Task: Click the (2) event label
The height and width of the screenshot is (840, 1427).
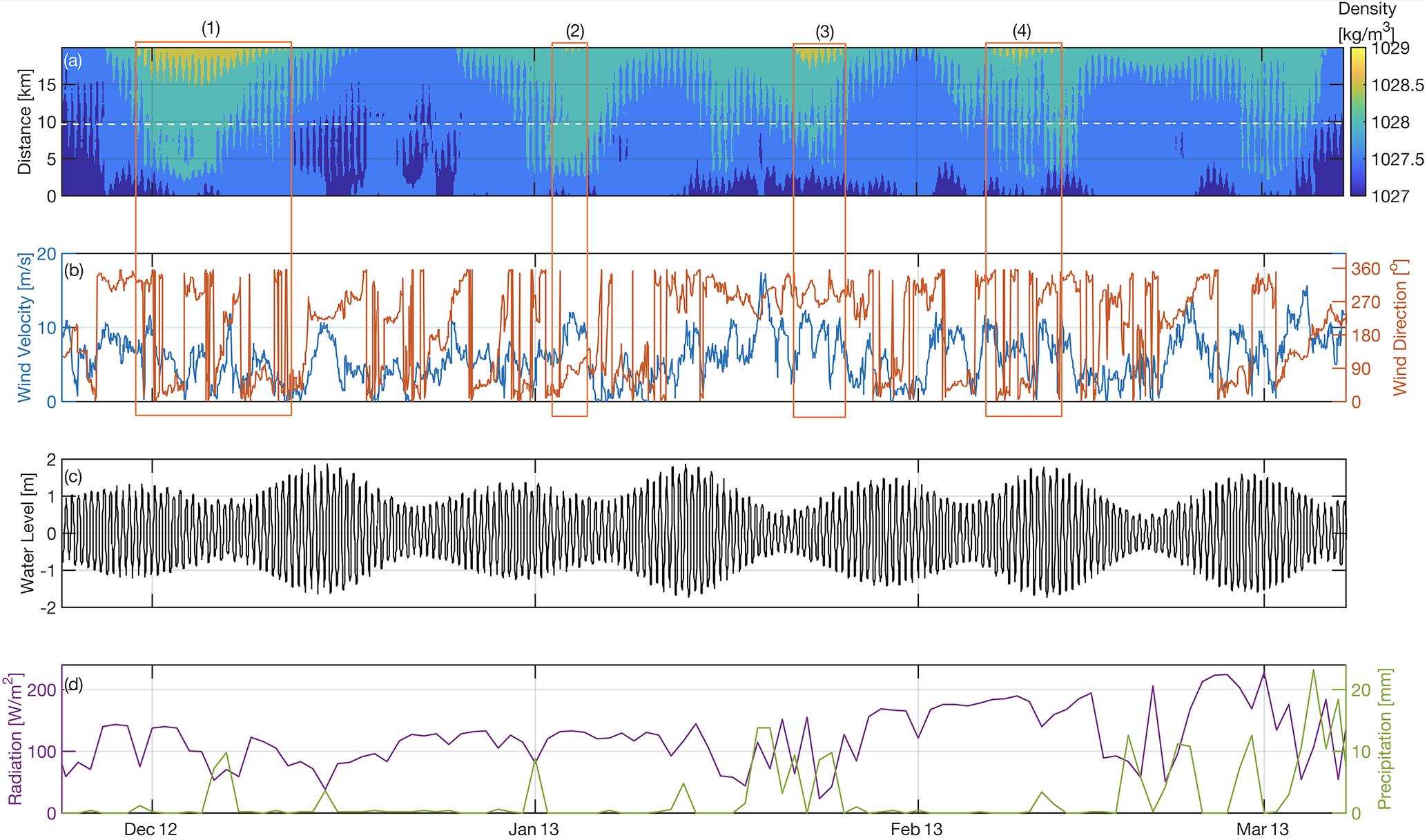Action: tap(574, 31)
